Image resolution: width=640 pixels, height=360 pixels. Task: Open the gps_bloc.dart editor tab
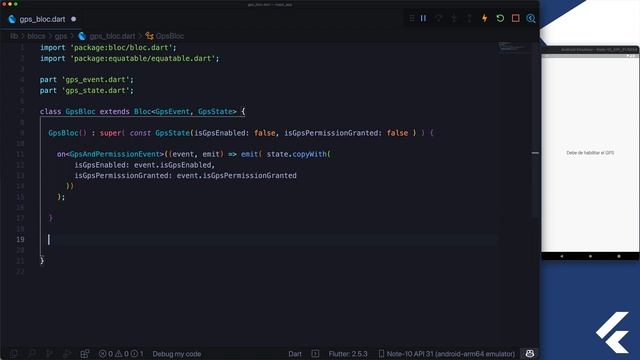(x=42, y=19)
